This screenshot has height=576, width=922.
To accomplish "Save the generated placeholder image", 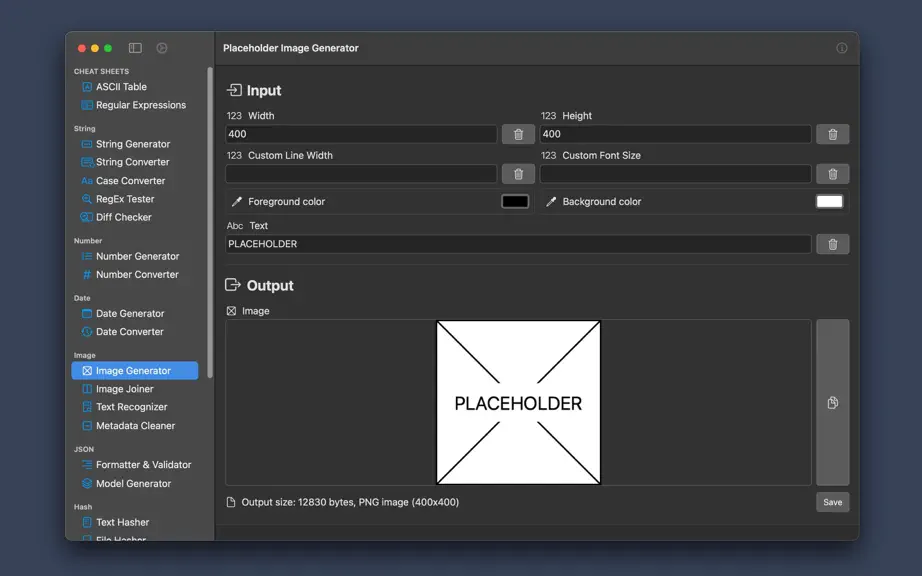I will [x=833, y=502].
